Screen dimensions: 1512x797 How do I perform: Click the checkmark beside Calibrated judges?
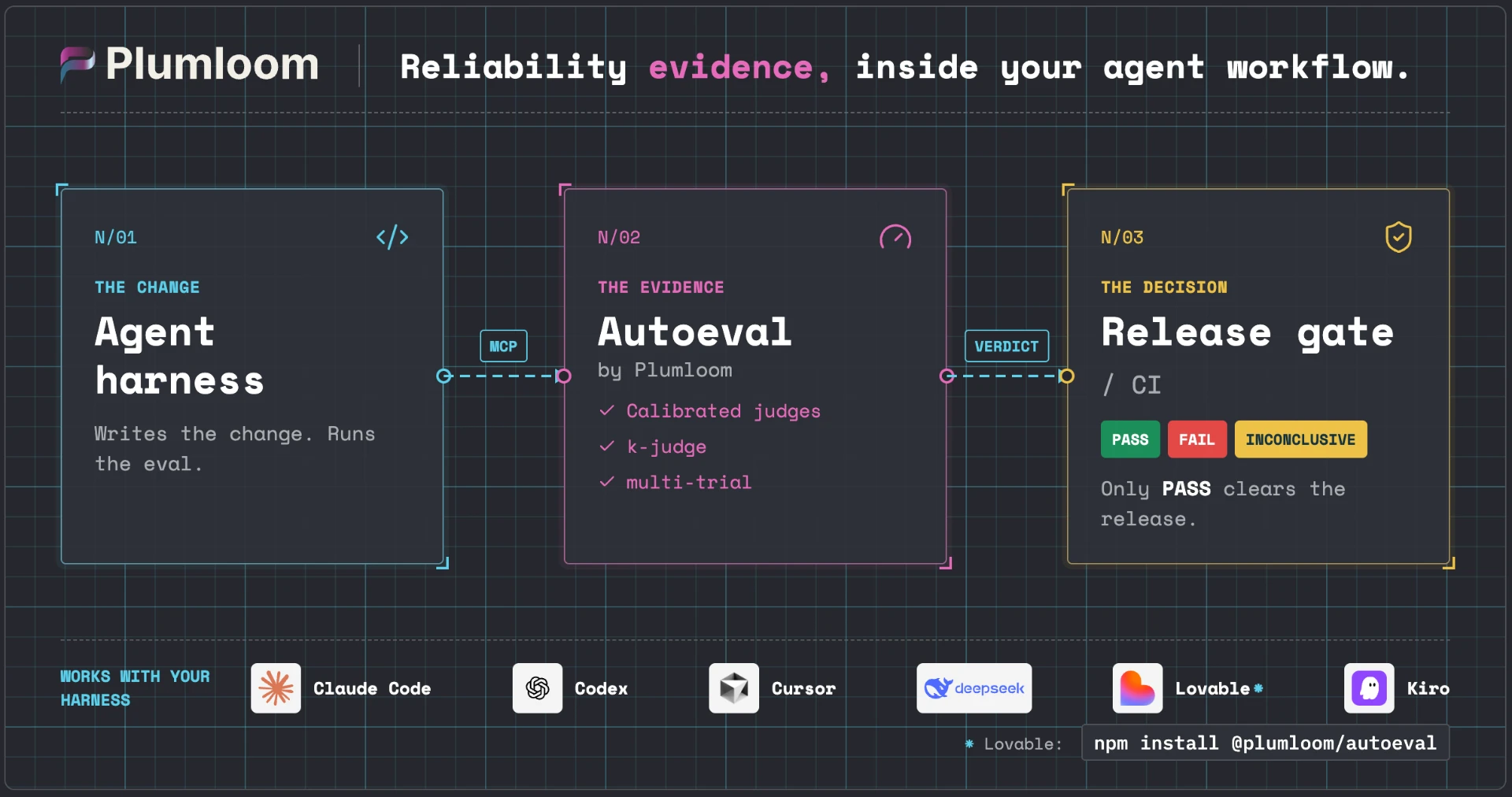pos(606,410)
